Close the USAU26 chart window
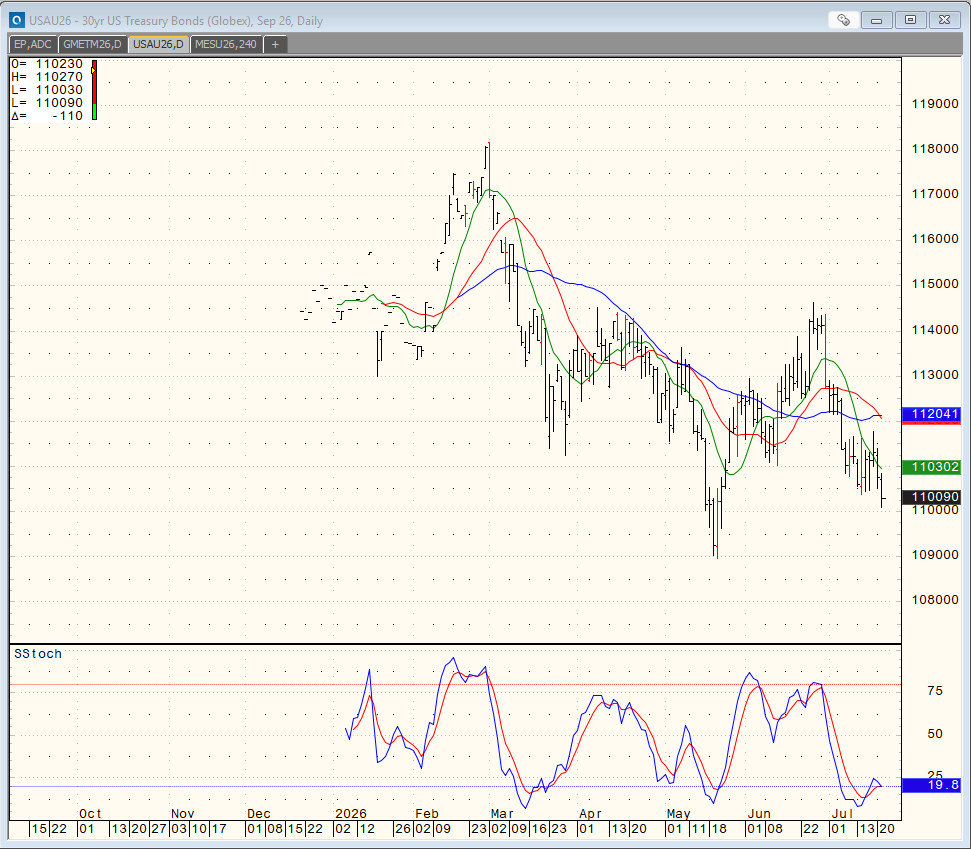 point(944,20)
